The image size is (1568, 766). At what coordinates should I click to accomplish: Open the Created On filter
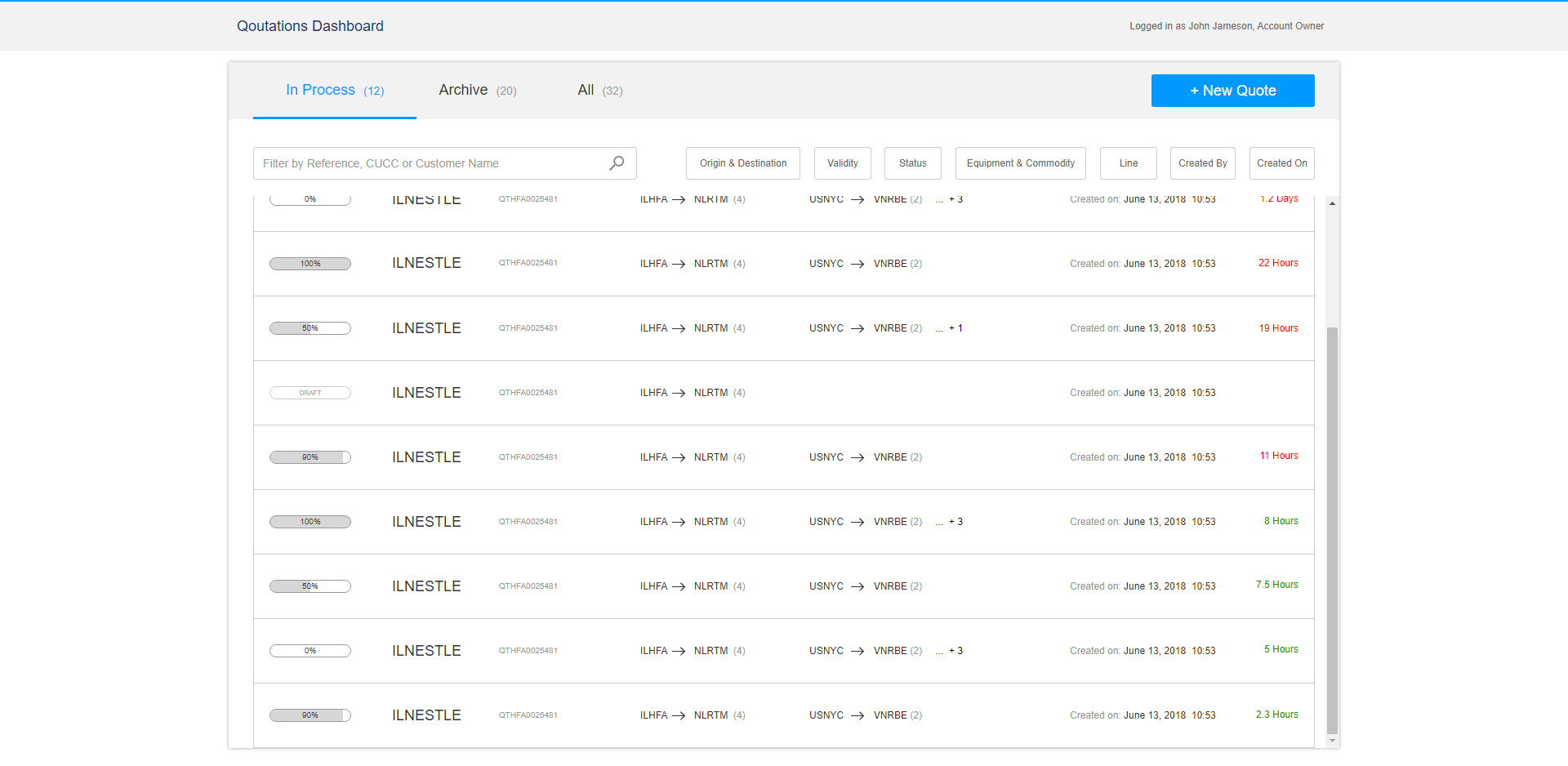(1282, 163)
